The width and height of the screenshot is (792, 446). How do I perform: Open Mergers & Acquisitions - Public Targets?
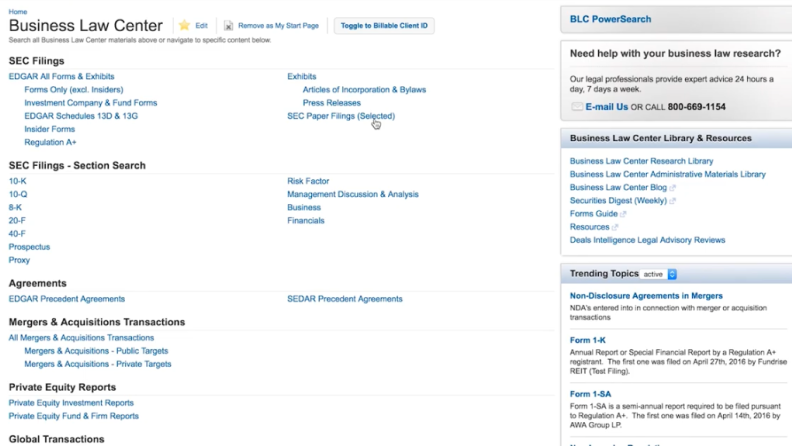tap(97, 351)
